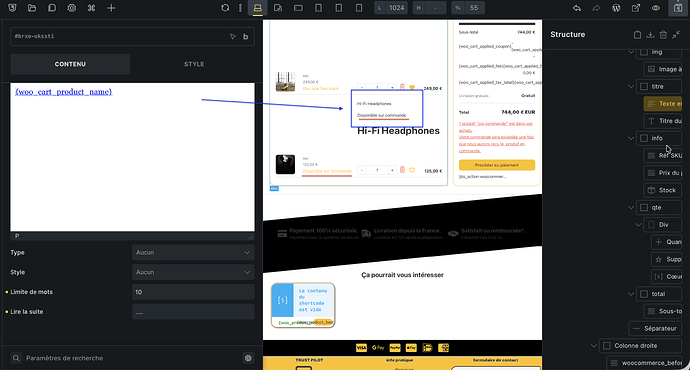Click the Lire la suite field
The width and height of the screenshot is (690, 370).
pos(193,312)
